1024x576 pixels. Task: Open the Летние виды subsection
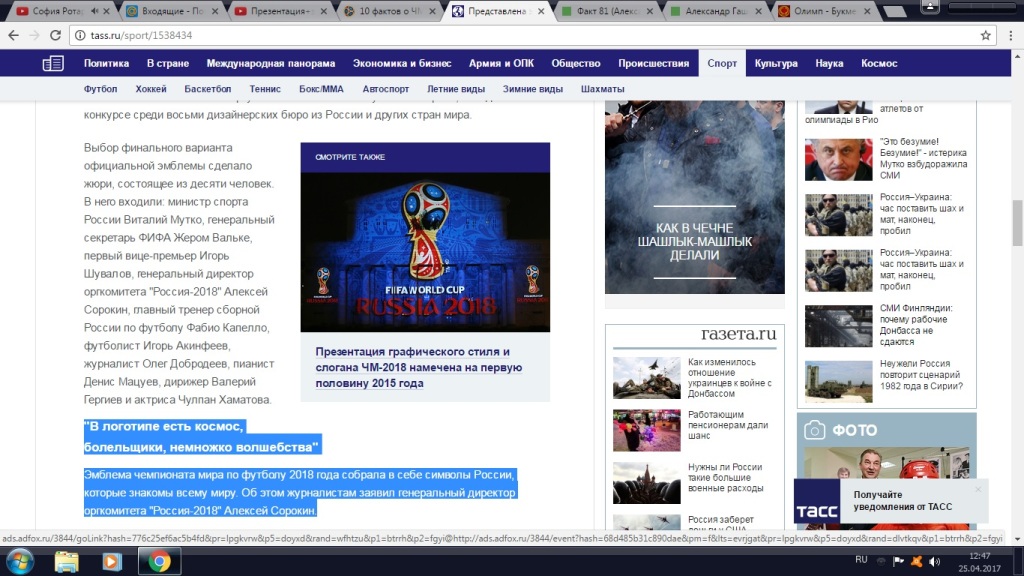click(x=456, y=89)
